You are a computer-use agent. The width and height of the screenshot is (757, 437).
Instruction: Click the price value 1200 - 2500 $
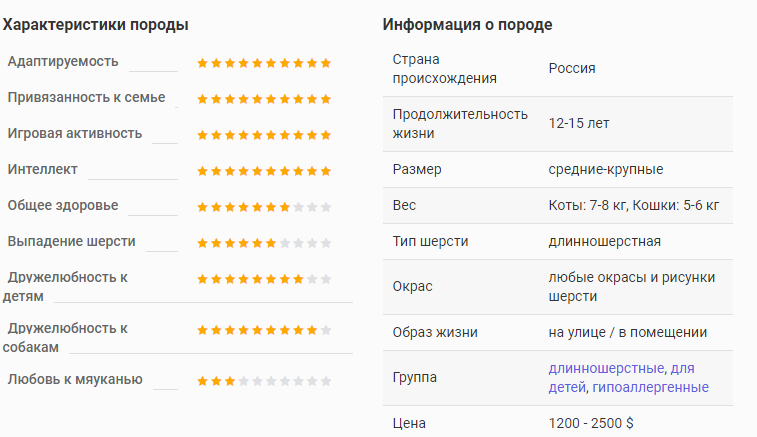pyautogui.click(x=591, y=423)
